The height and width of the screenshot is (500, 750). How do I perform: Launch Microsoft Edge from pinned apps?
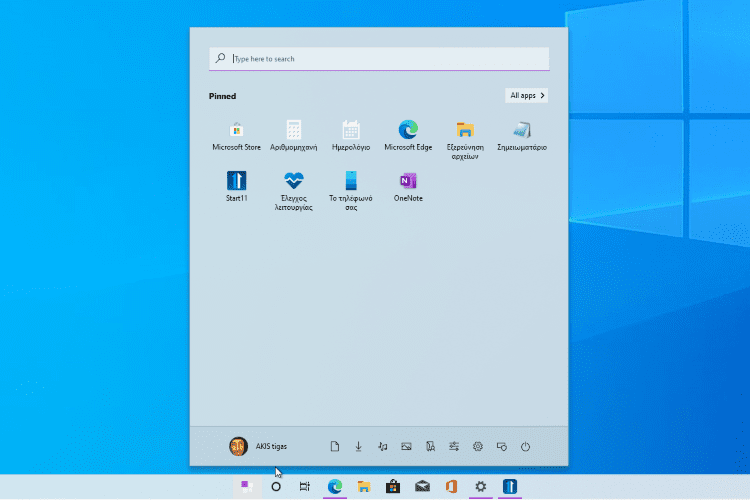tap(408, 136)
